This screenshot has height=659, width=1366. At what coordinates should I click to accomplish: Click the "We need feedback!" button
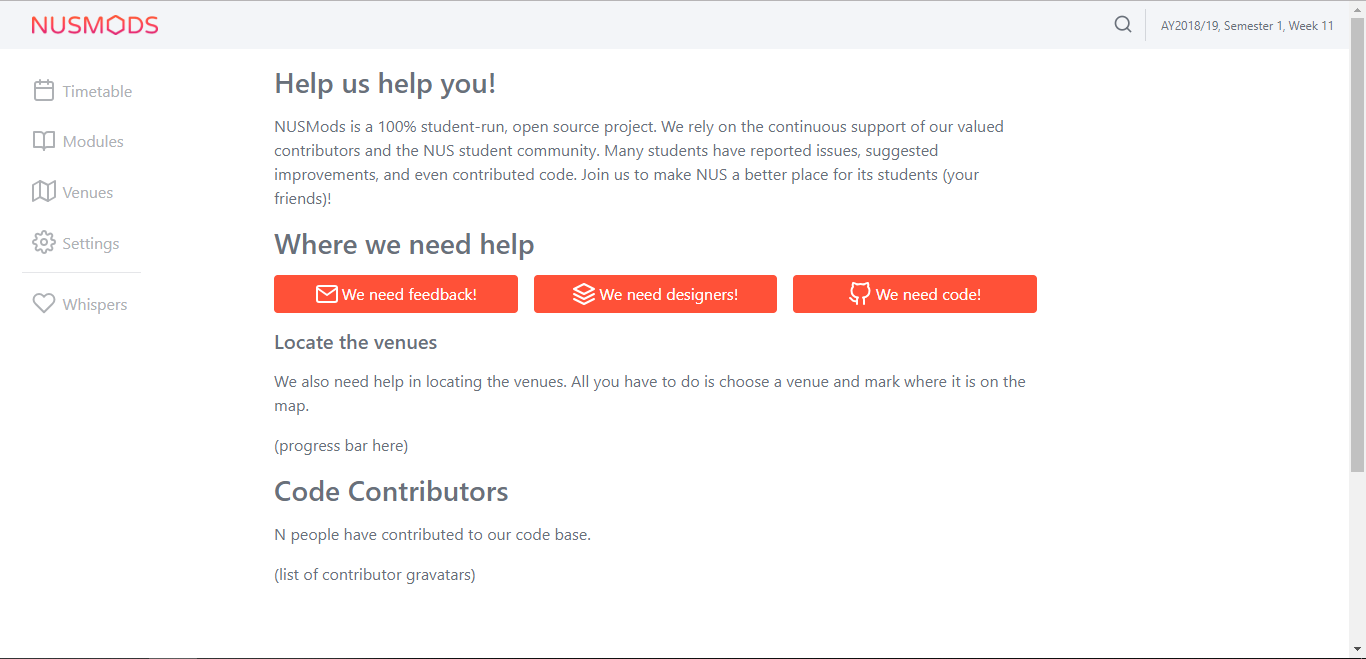pyautogui.click(x=396, y=294)
